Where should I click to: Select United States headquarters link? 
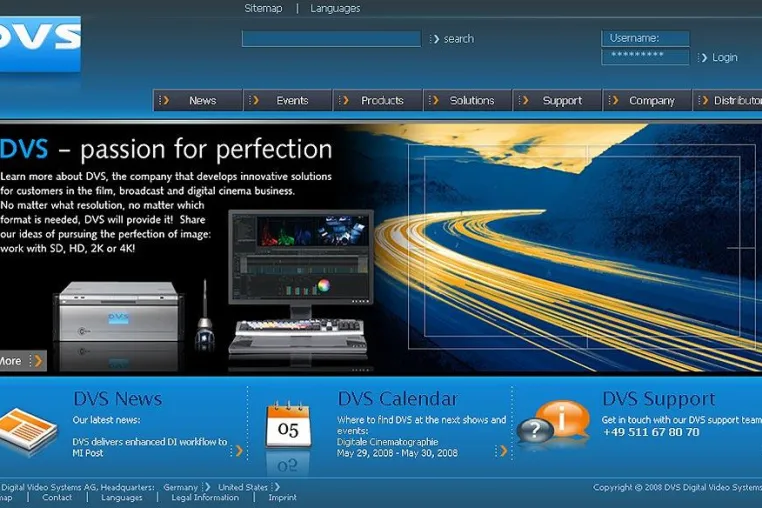(x=242, y=487)
